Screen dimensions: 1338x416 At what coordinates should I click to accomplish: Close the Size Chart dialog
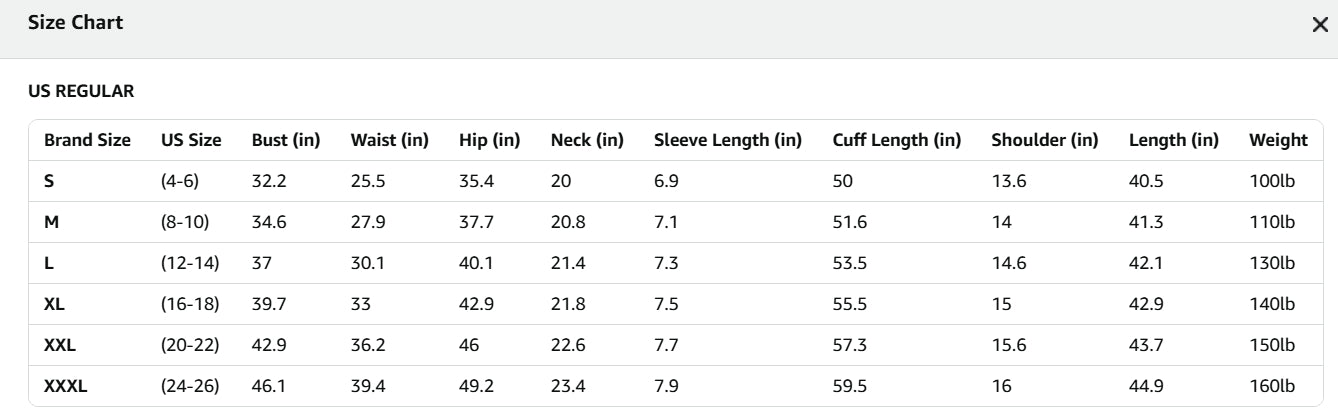click(1319, 25)
